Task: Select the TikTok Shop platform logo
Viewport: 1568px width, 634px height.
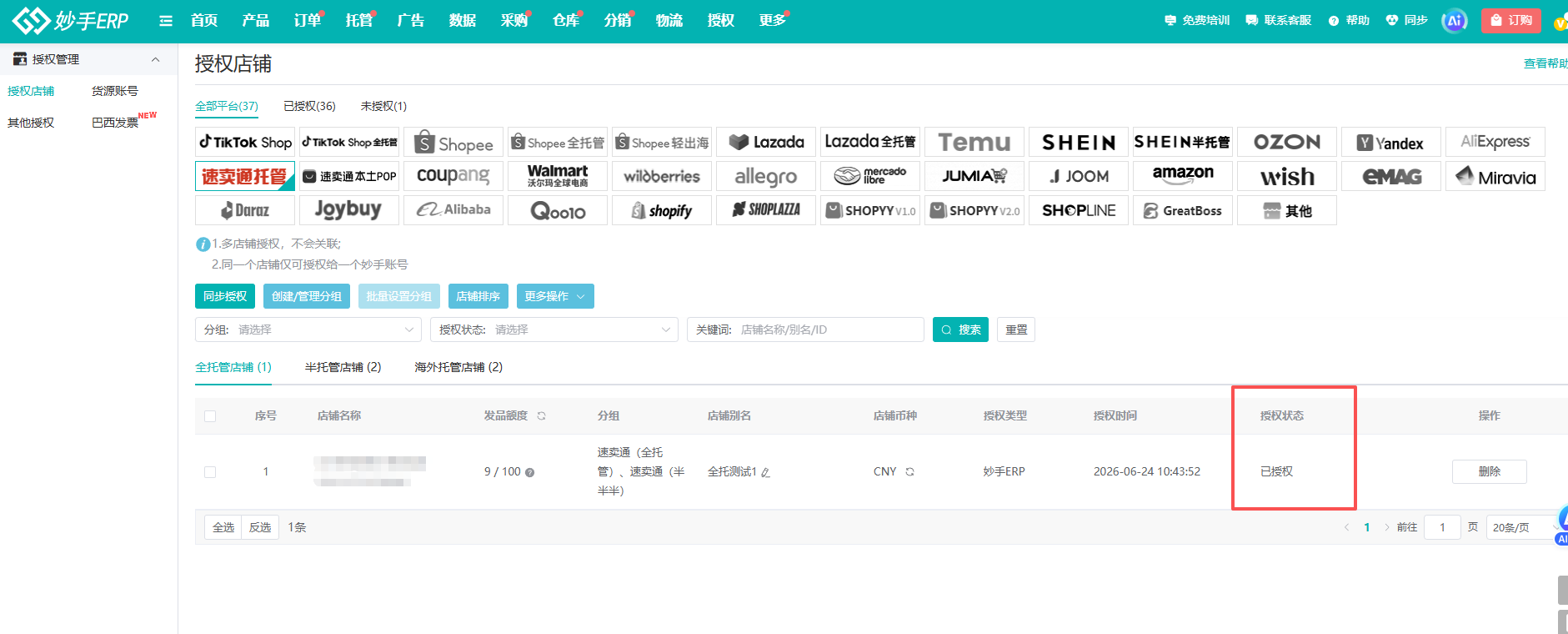Action: [245, 142]
